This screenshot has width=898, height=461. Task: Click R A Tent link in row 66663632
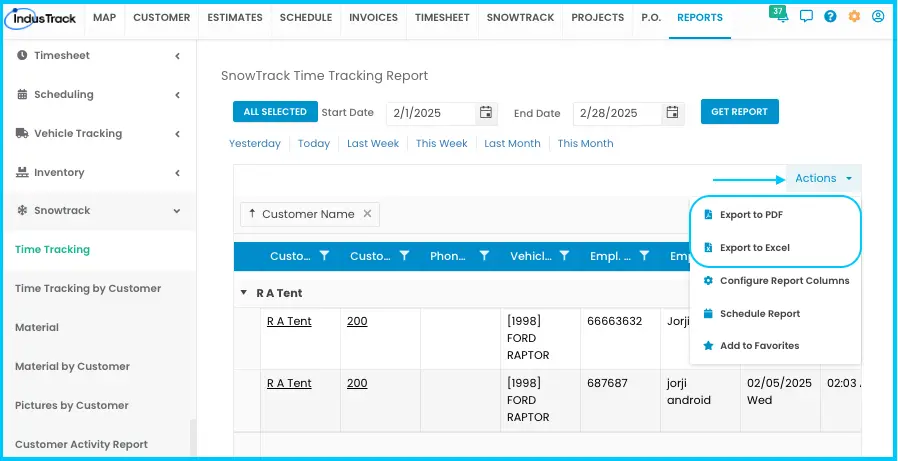(289, 321)
